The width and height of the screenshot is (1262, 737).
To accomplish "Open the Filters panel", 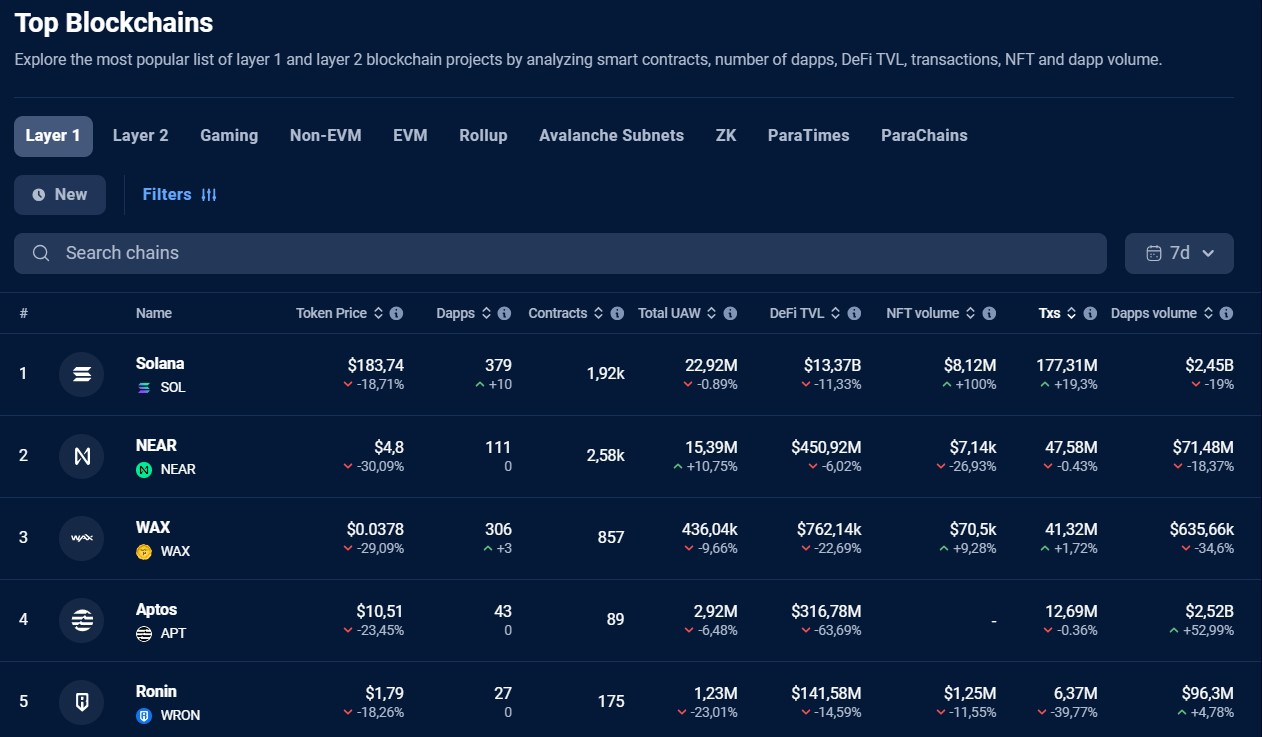I will coord(180,195).
